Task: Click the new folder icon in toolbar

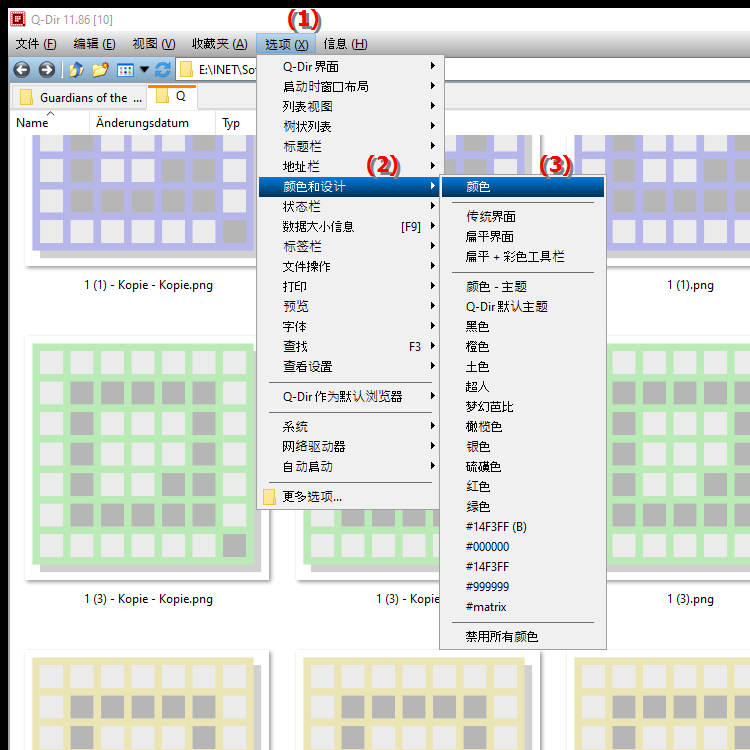Action: pos(100,70)
